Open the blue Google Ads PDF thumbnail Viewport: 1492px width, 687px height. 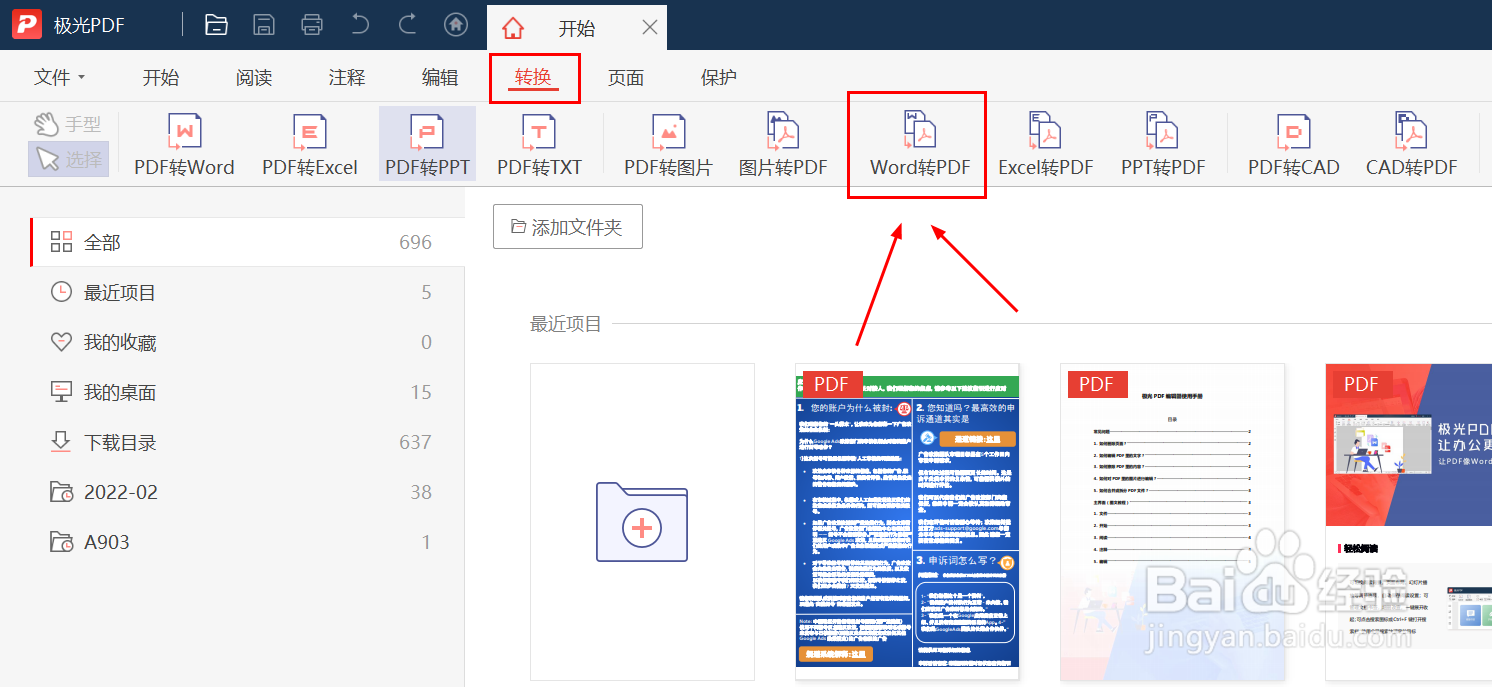907,522
